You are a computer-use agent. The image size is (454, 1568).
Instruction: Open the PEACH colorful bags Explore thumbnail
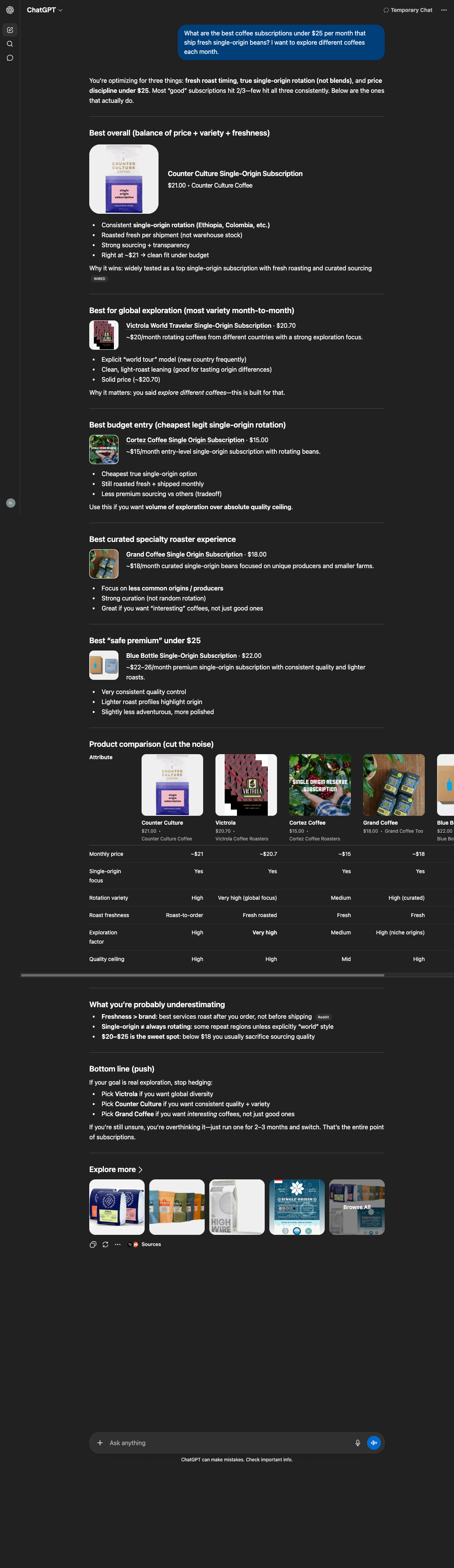[x=177, y=1207]
